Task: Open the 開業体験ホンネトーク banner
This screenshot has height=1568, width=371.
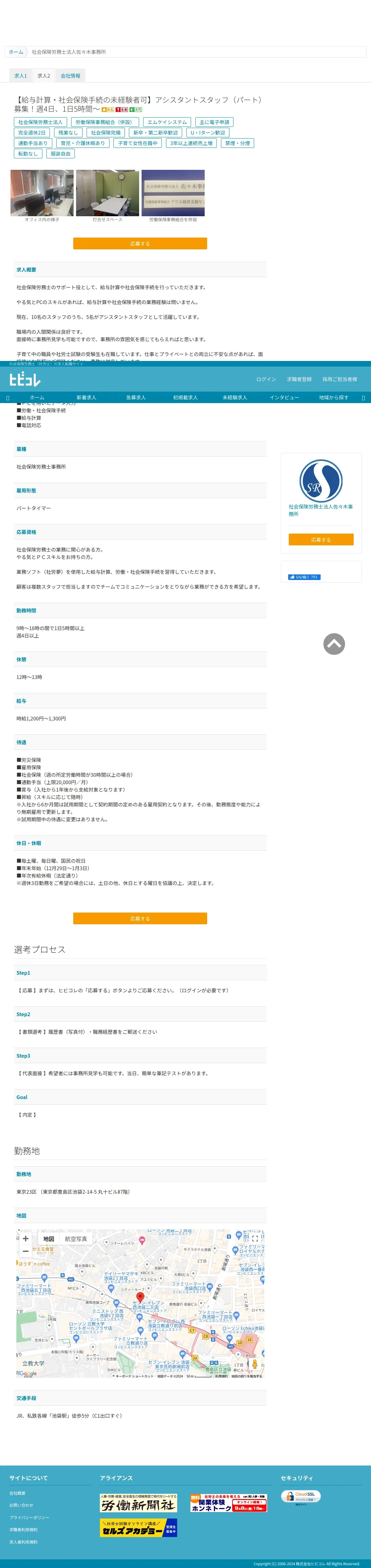Action: click(x=228, y=1503)
